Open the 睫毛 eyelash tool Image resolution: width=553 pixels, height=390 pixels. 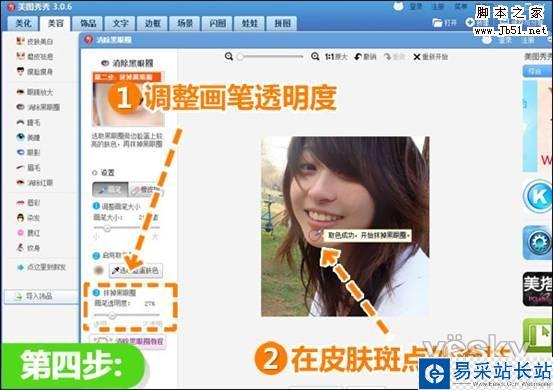coord(29,122)
